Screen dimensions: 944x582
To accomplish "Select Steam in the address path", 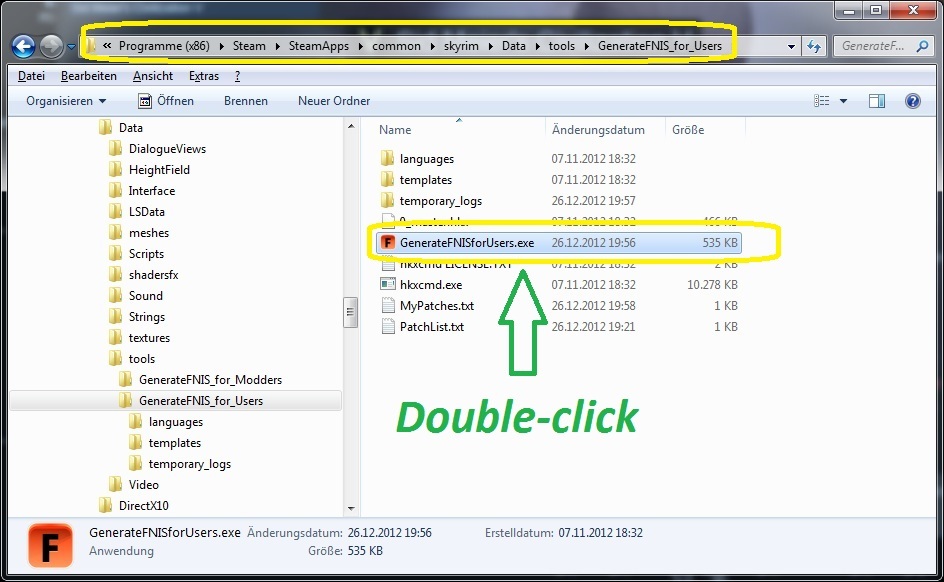I will click(249, 46).
